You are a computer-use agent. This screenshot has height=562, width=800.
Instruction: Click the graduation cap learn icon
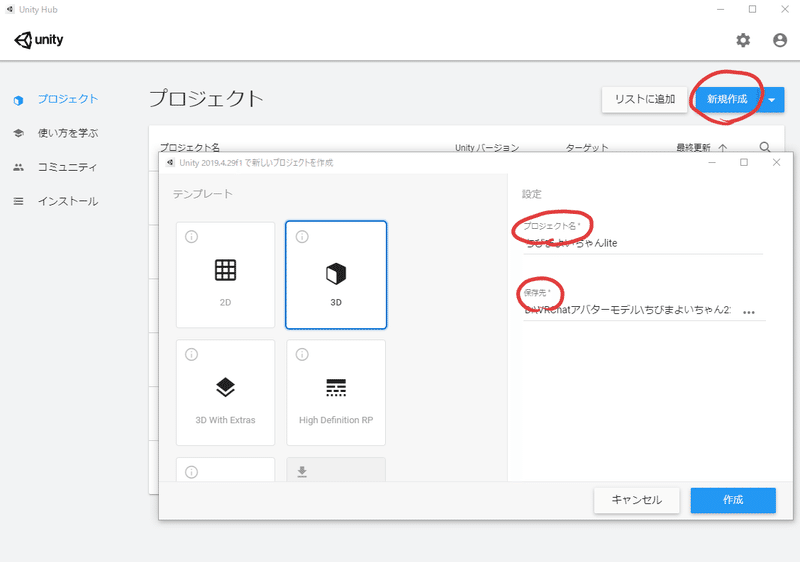[18, 133]
